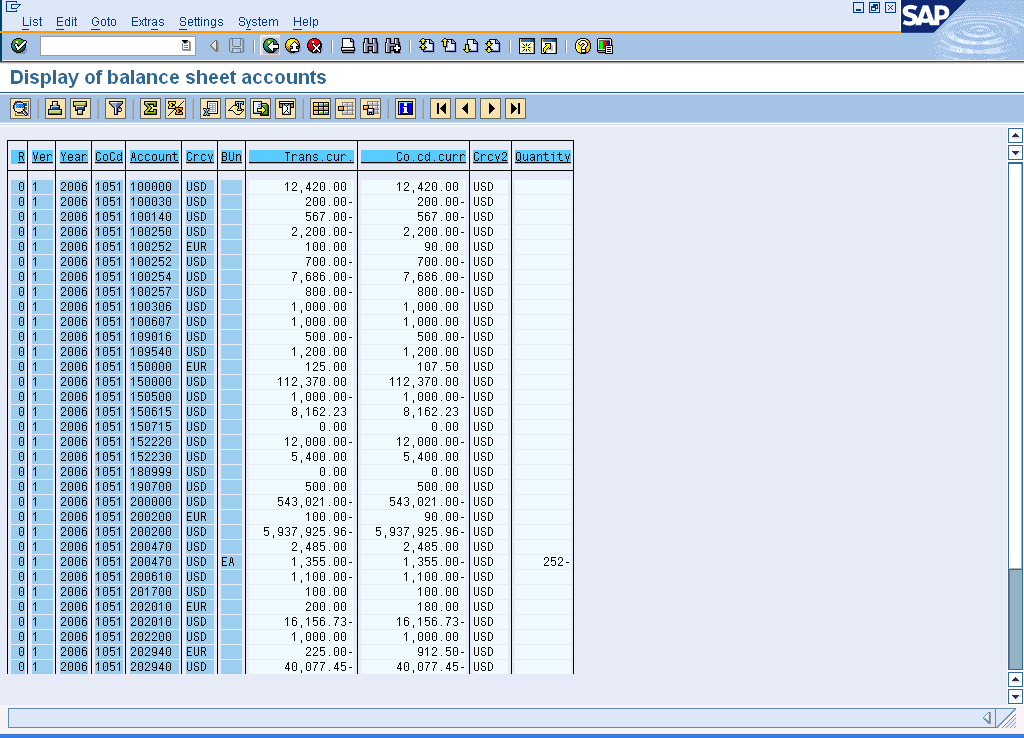
Task: Click the bottom-most scroll down arrow
Action: 1015,697
